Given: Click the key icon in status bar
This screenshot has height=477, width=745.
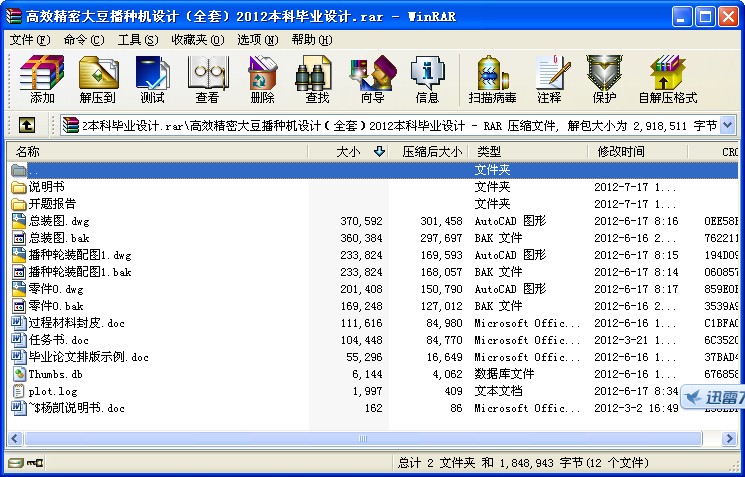Looking at the screenshot, I should tap(35, 462).
